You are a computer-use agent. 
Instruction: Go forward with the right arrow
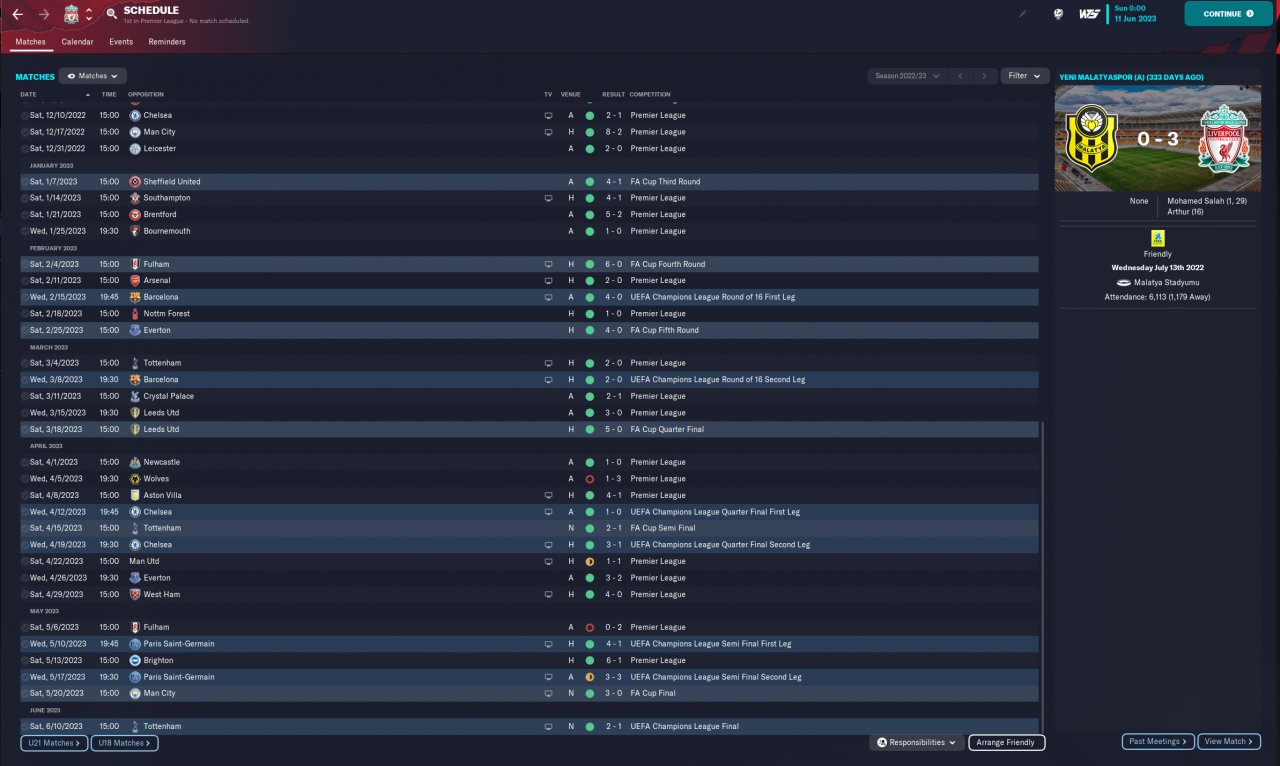click(x=43, y=14)
